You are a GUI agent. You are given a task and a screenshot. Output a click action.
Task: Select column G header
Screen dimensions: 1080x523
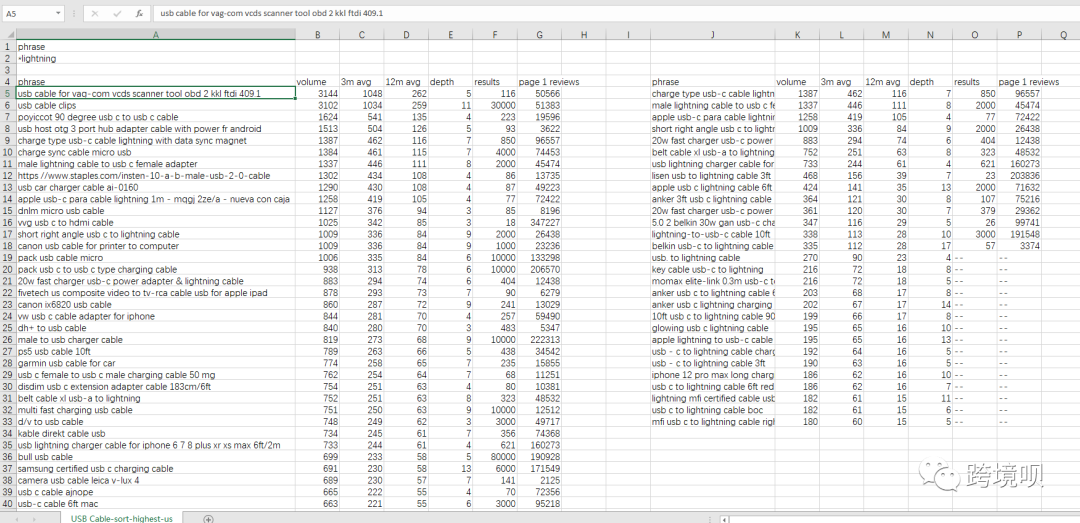(539, 34)
